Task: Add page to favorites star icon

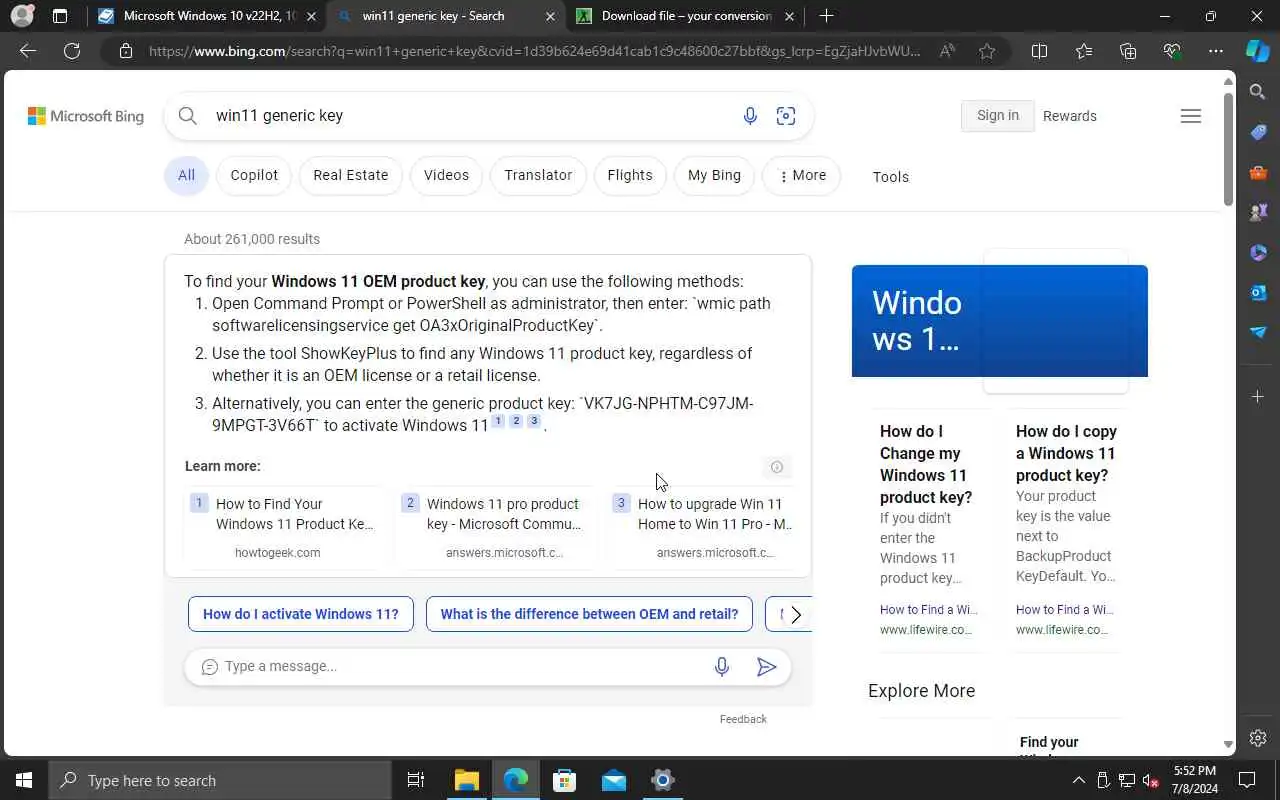Action: tap(987, 51)
